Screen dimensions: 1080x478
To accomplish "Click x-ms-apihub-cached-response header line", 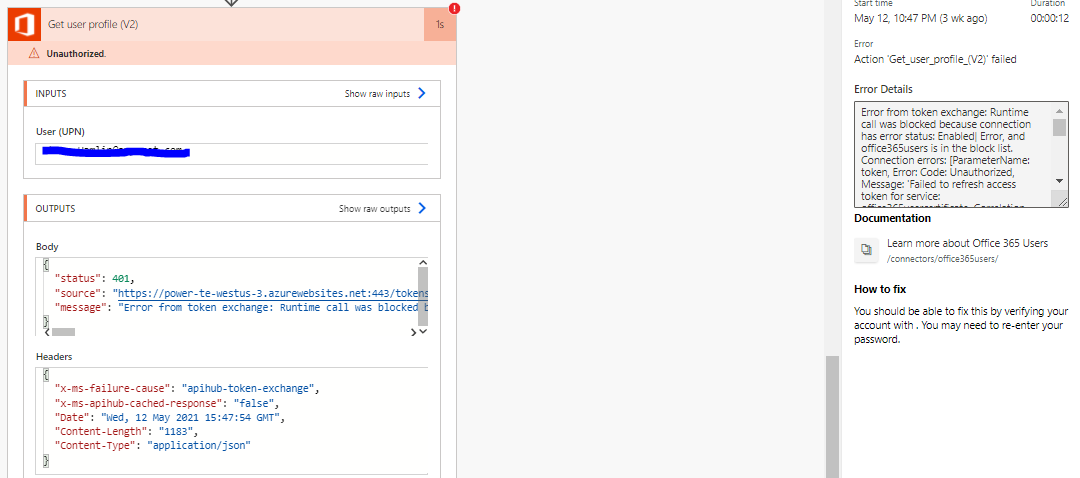I will coord(167,404).
